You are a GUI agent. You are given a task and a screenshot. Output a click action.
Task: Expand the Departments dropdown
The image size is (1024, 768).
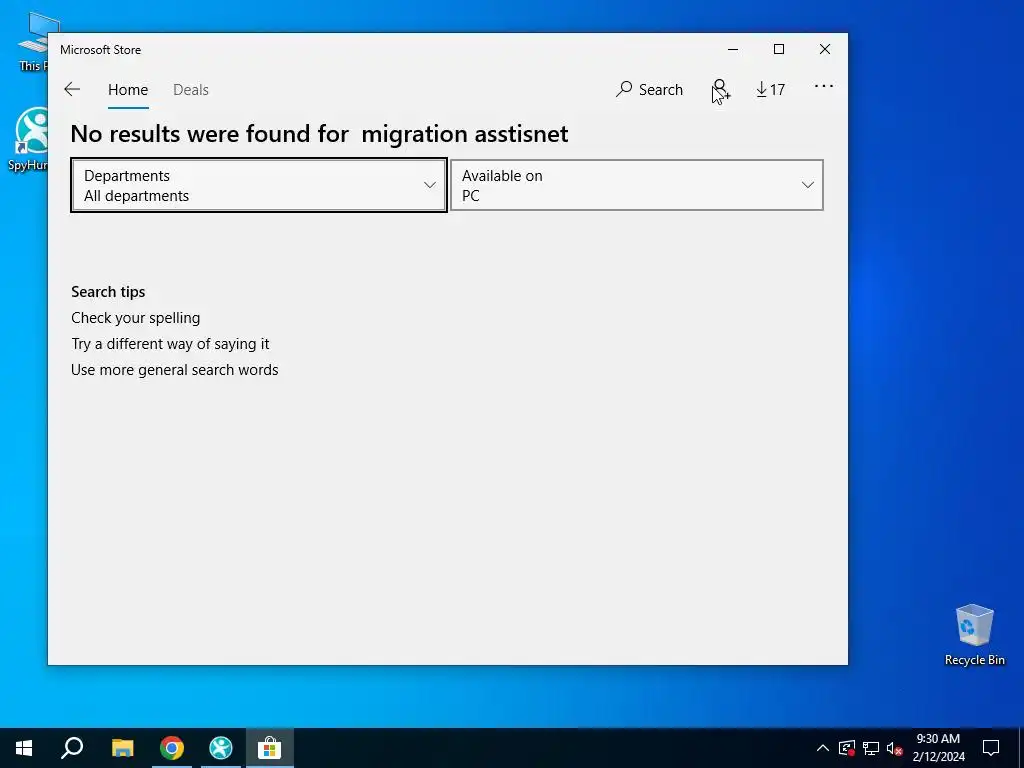259,185
